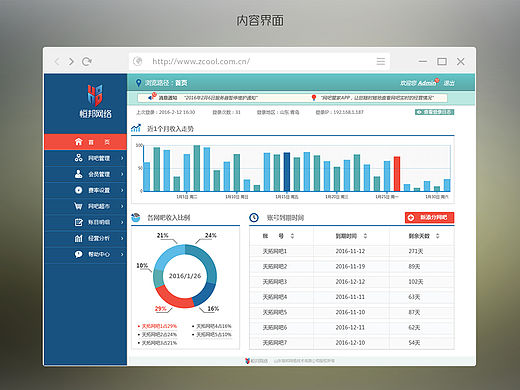The width and height of the screenshot is (520, 390).
Task: Click the 会员管理 person icon
Action: [x=78, y=174]
